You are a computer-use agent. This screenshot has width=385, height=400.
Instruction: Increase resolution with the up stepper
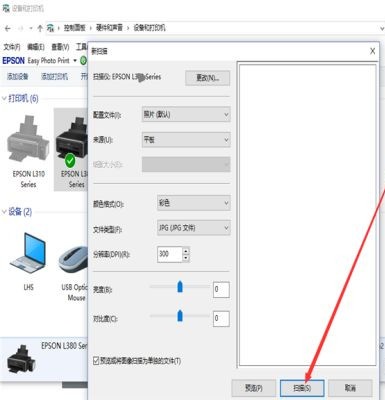coord(186,251)
